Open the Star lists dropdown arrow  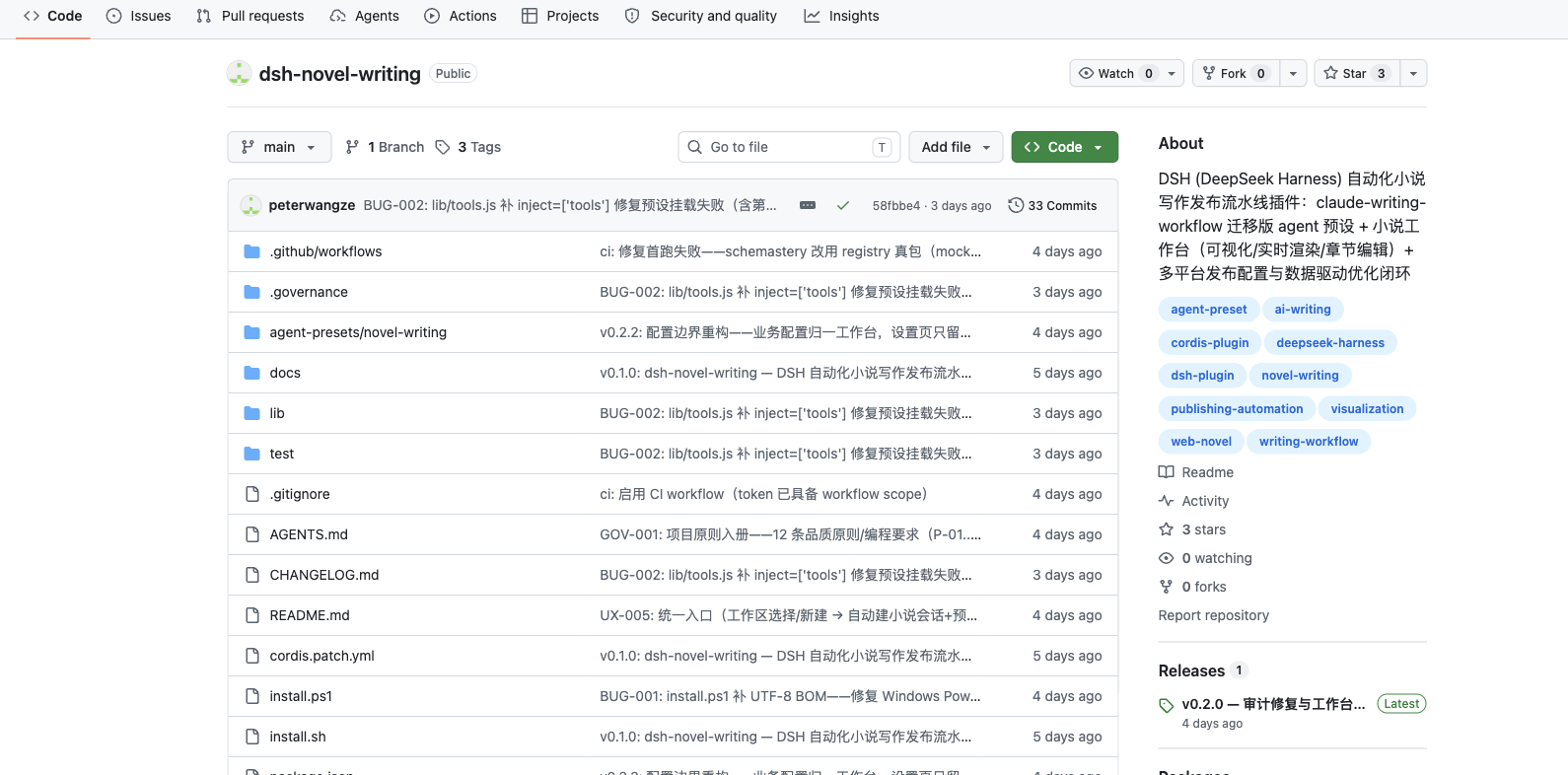tap(1413, 73)
